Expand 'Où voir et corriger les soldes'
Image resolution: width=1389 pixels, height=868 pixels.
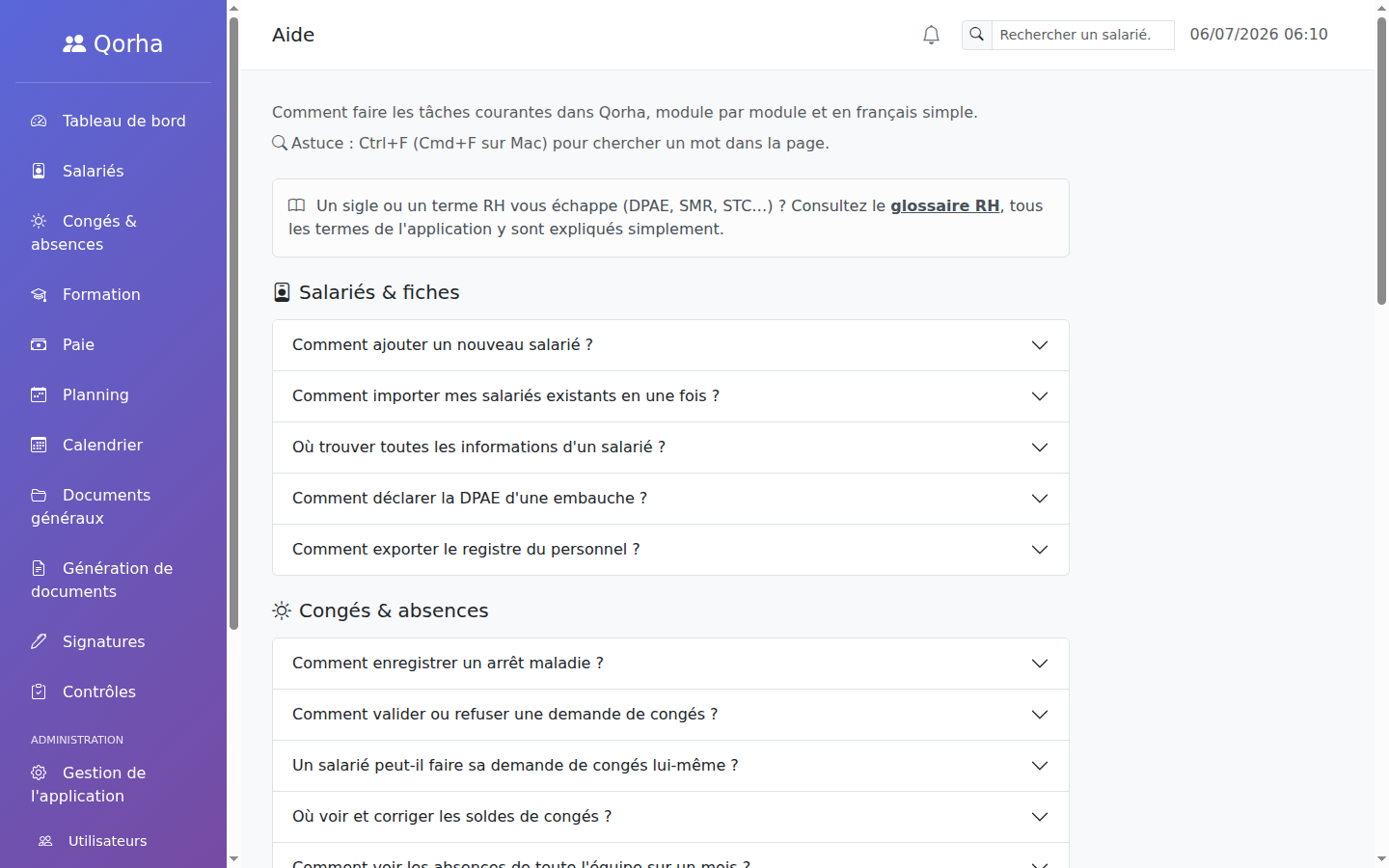coord(670,817)
